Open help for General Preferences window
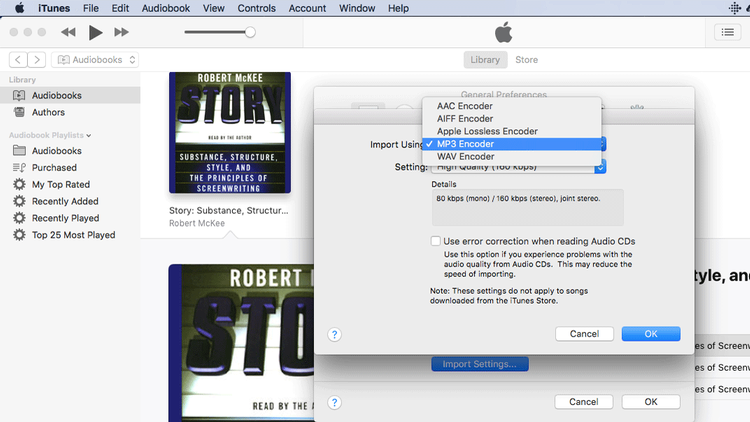The width and height of the screenshot is (750, 422). coord(334,403)
